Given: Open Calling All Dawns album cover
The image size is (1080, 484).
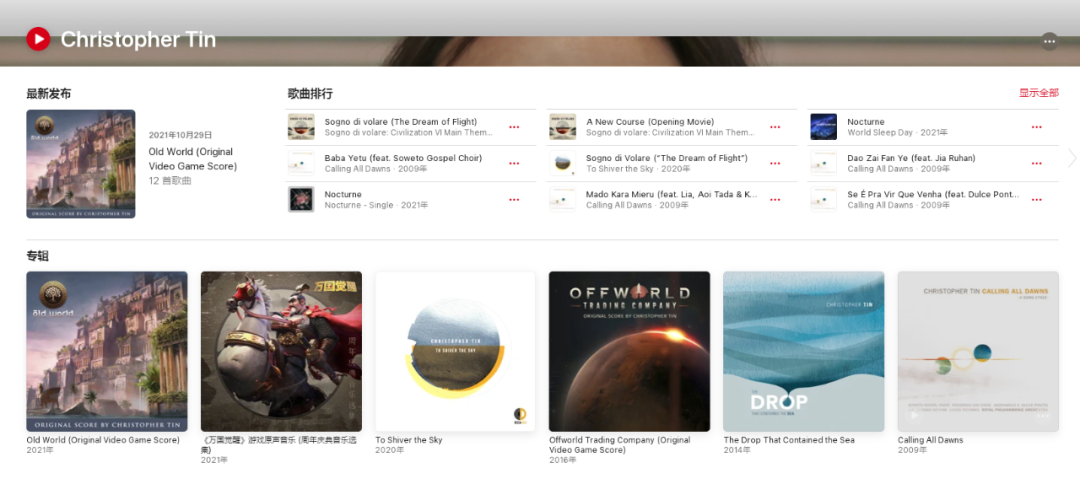Looking at the screenshot, I should point(978,351).
